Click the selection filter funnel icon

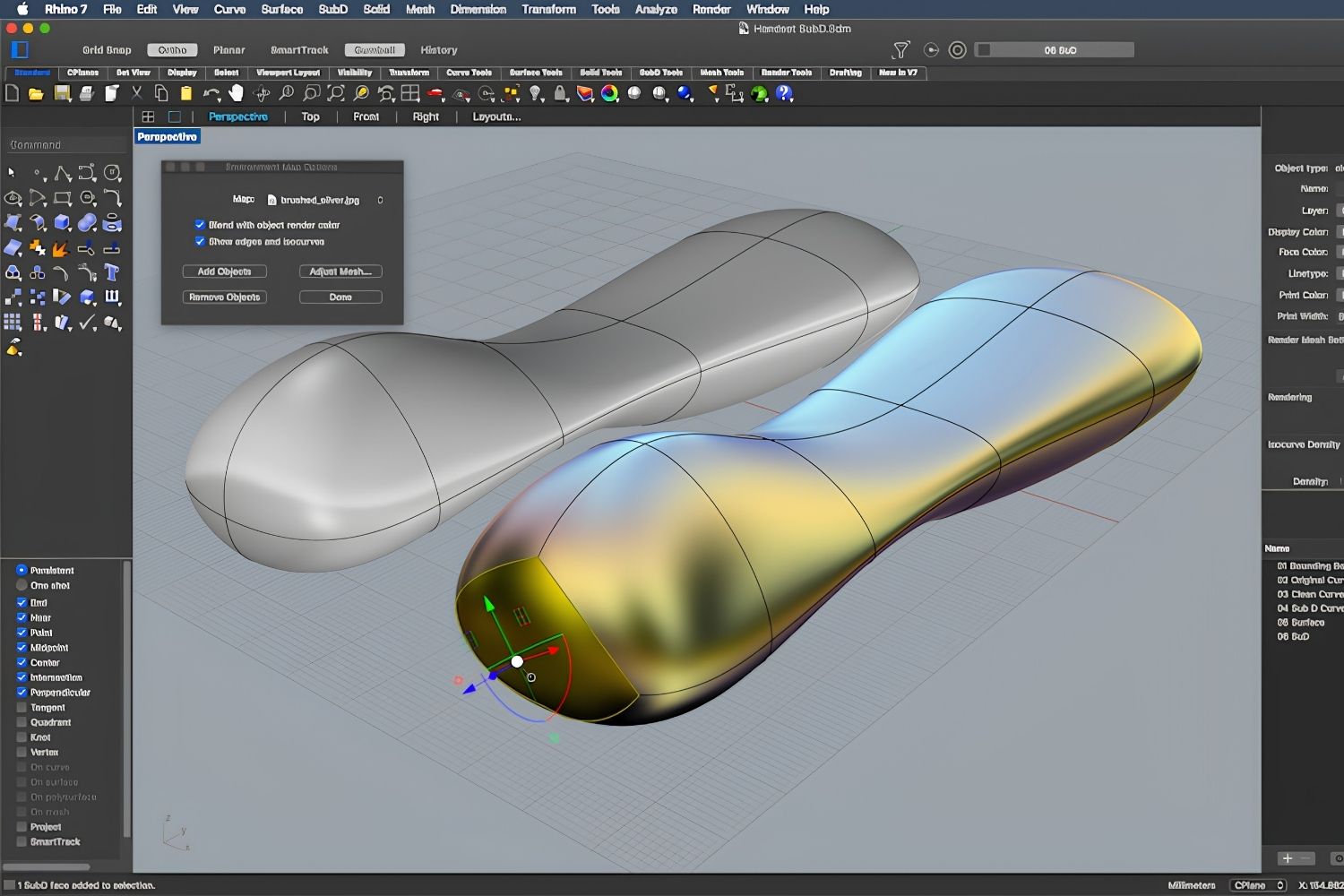(x=901, y=49)
